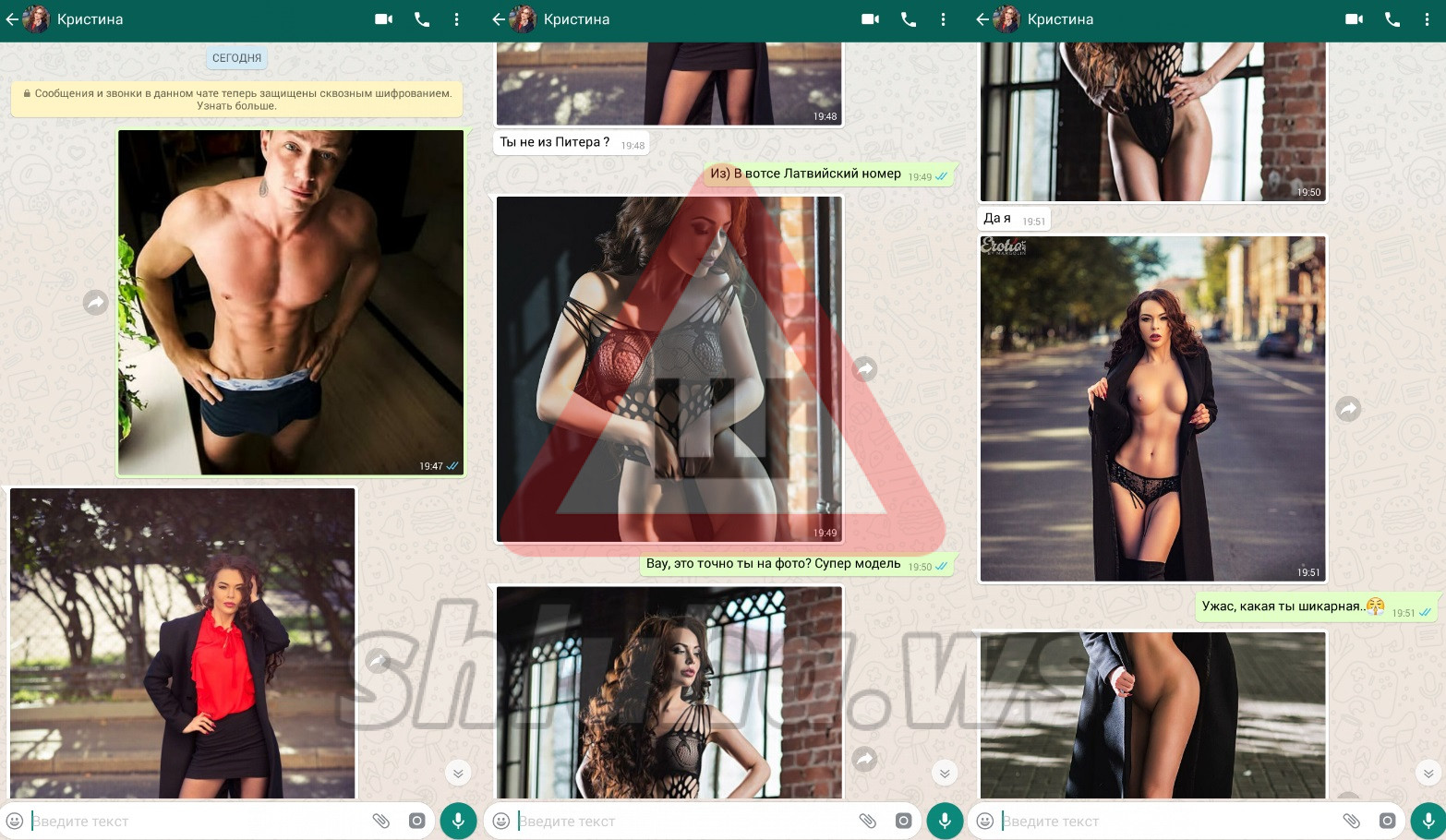Open the camera icon in the right chat input
1446x840 pixels.
coord(1387,821)
